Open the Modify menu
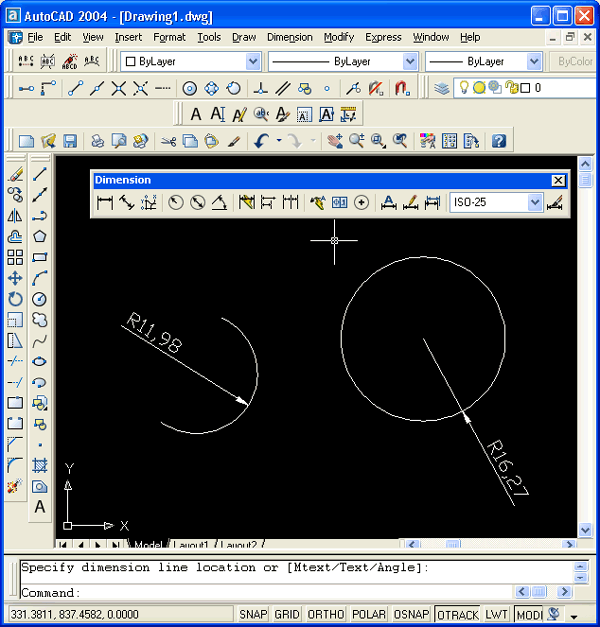The height and width of the screenshot is (627, 600). 339,37
